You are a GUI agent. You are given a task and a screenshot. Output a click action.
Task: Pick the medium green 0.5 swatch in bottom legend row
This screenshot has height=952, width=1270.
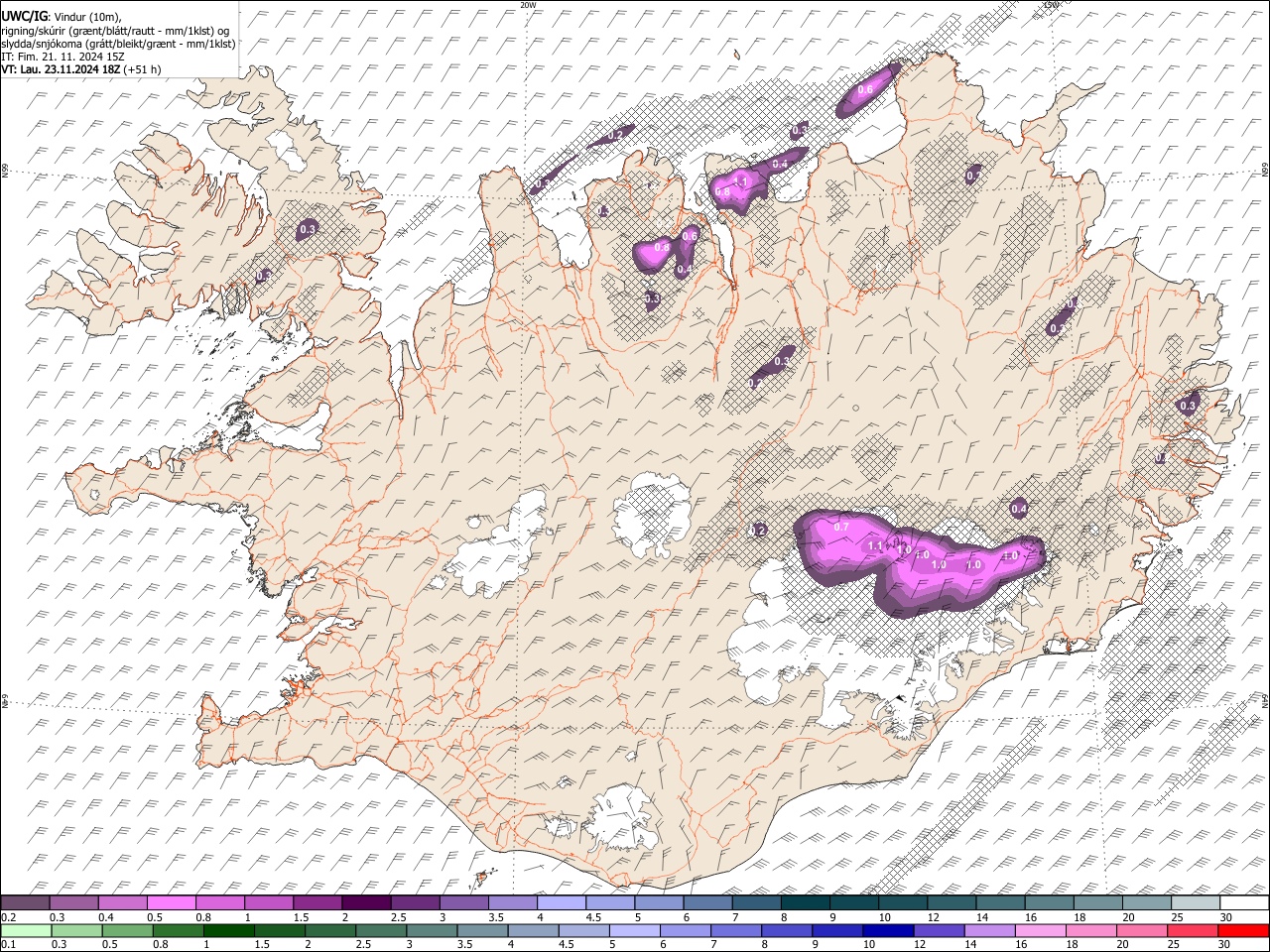click(127, 930)
